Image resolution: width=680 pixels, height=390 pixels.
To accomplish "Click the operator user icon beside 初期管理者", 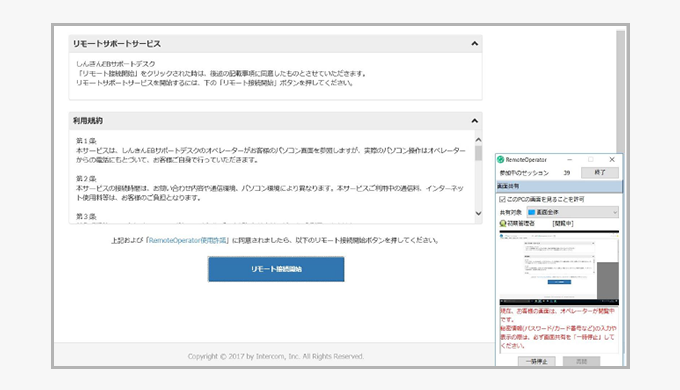I will 503,223.
